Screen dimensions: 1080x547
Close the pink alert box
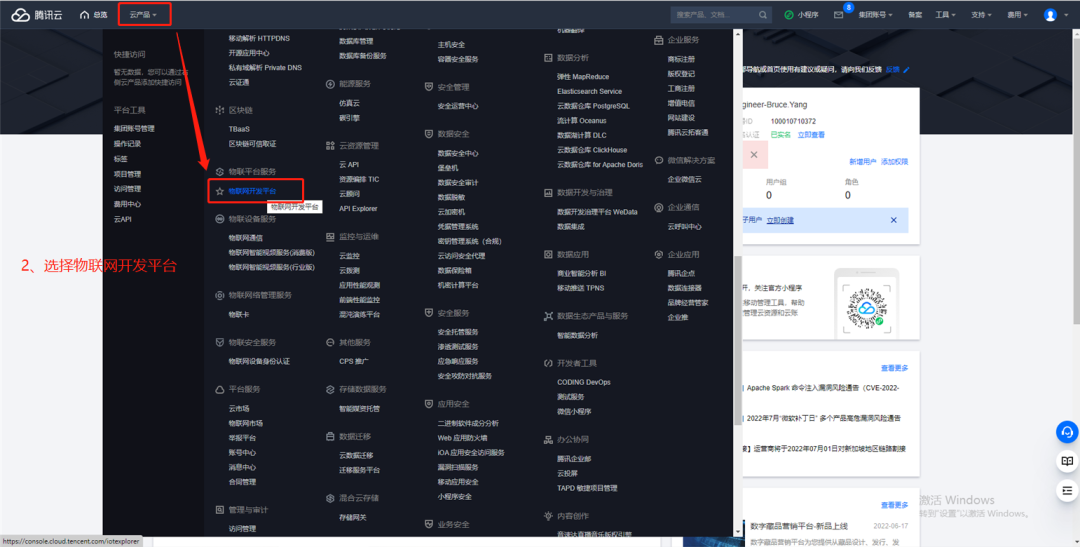click(x=754, y=155)
